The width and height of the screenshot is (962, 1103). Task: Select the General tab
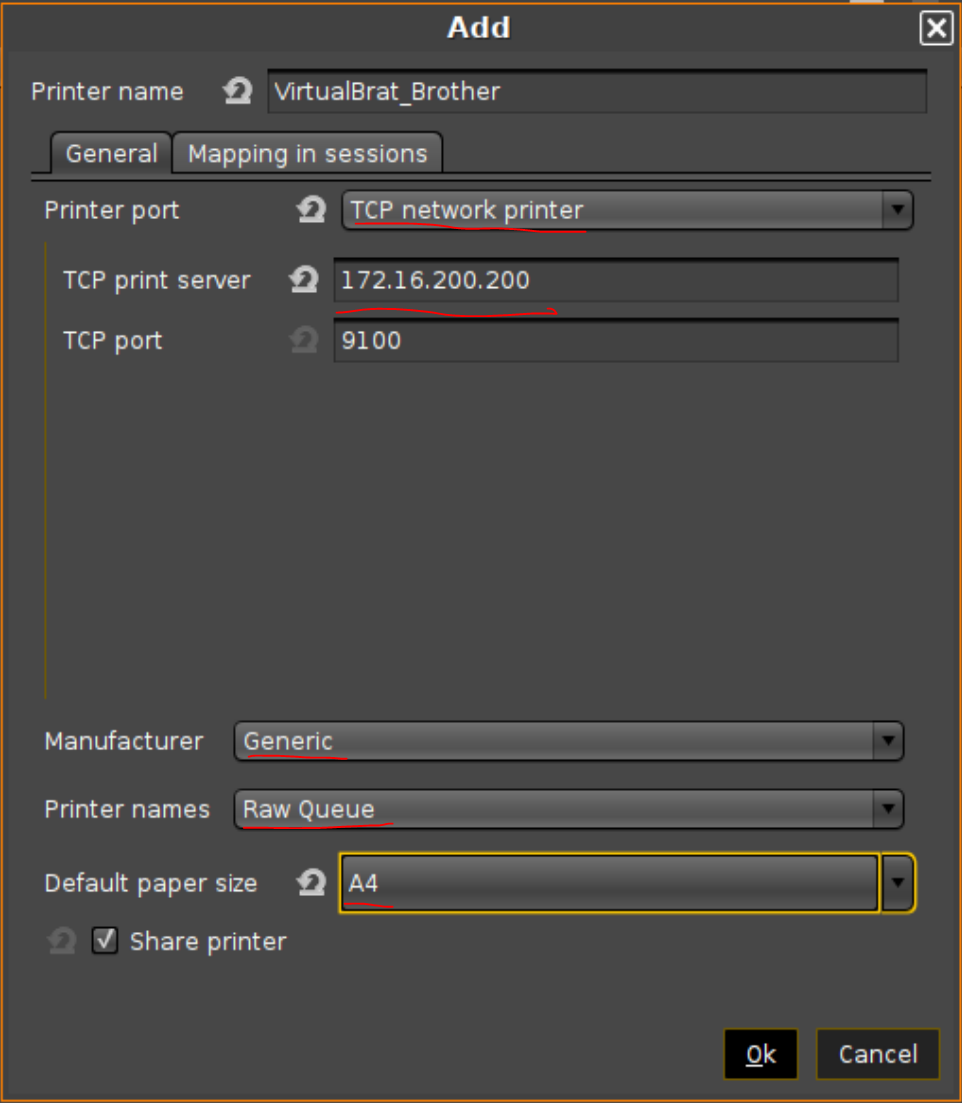click(x=111, y=153)
